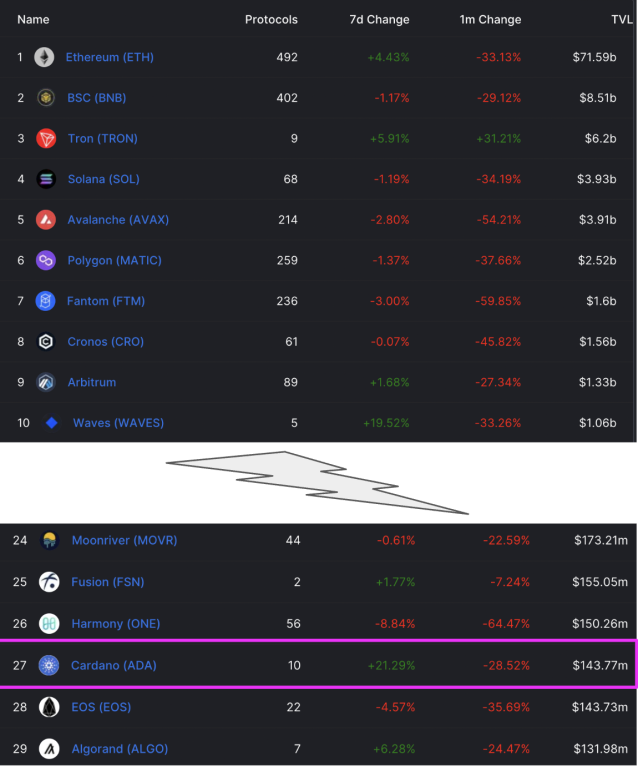This screenshot has height=766, width=638.
Task: Click the Cronos hexagon logo icon
Action: 46,341
